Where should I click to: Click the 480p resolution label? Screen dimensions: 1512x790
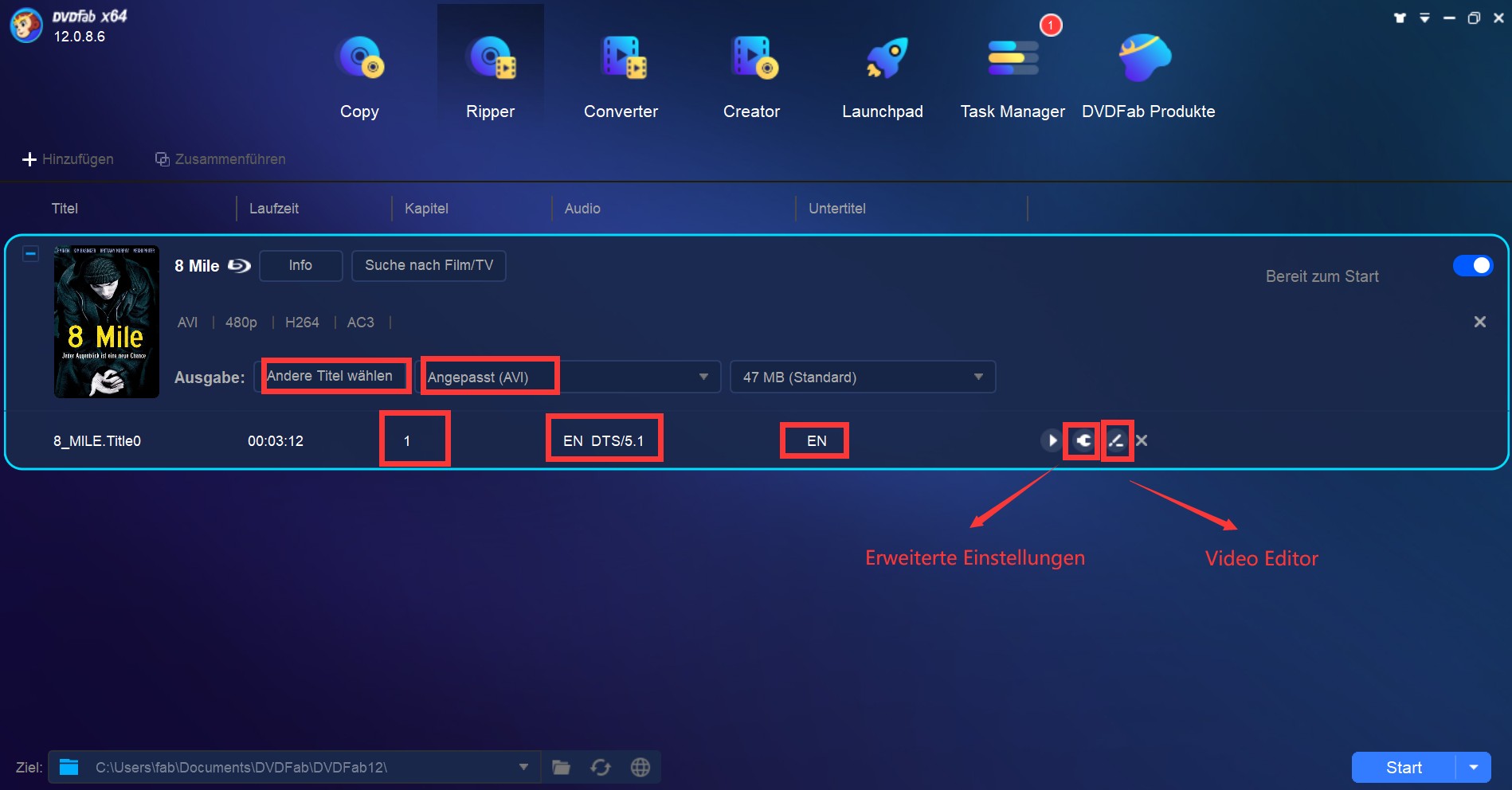[x=241, y=323]
